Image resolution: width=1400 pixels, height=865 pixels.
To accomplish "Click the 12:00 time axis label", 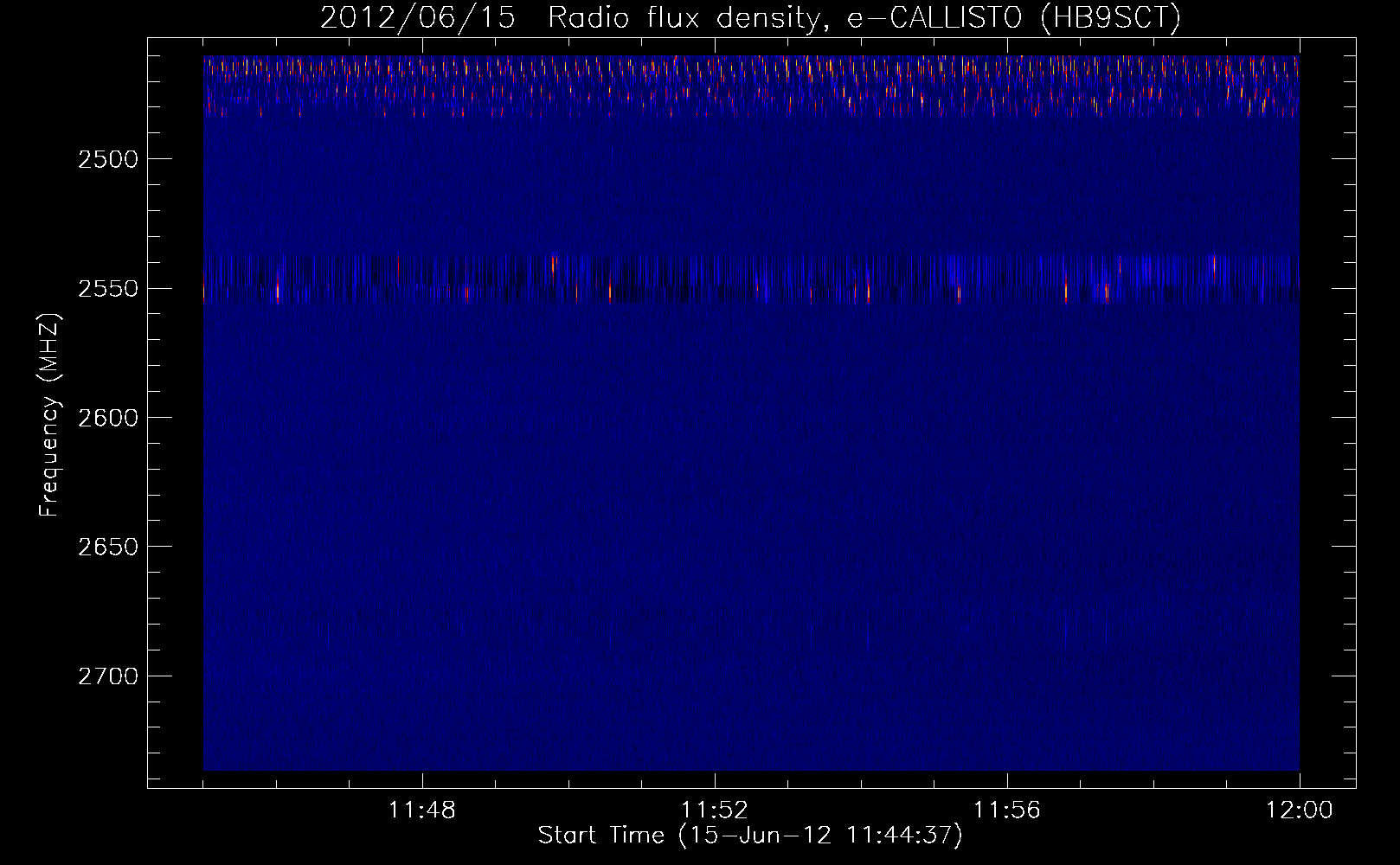I will (x=1300, y=811).
